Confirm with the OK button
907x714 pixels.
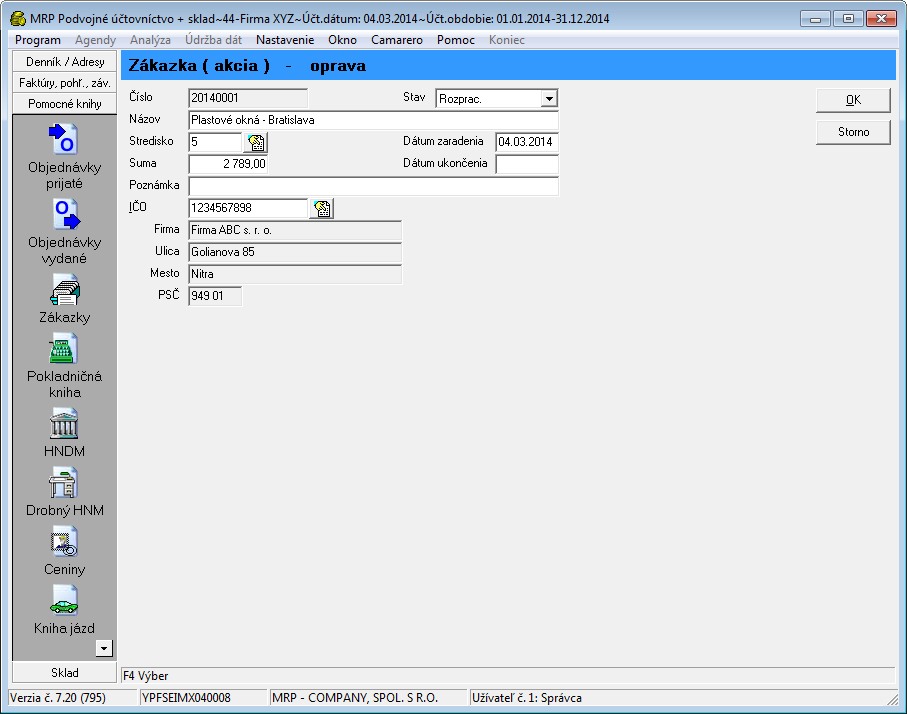(x=853, y=100)
